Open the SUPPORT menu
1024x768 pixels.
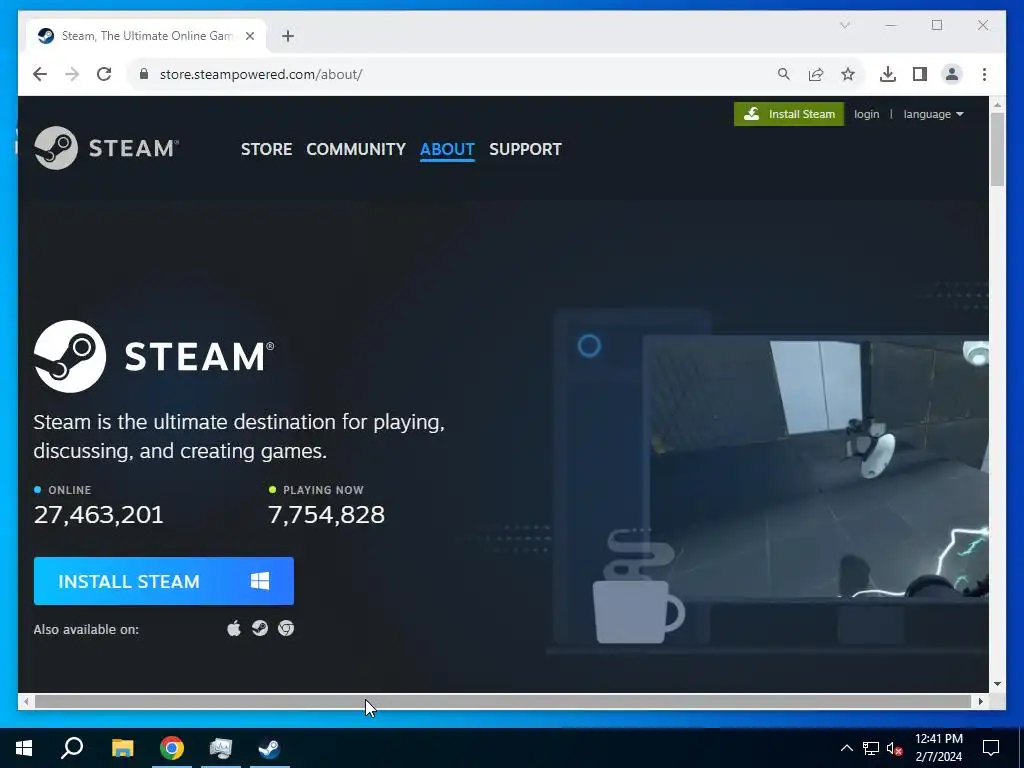525,149
